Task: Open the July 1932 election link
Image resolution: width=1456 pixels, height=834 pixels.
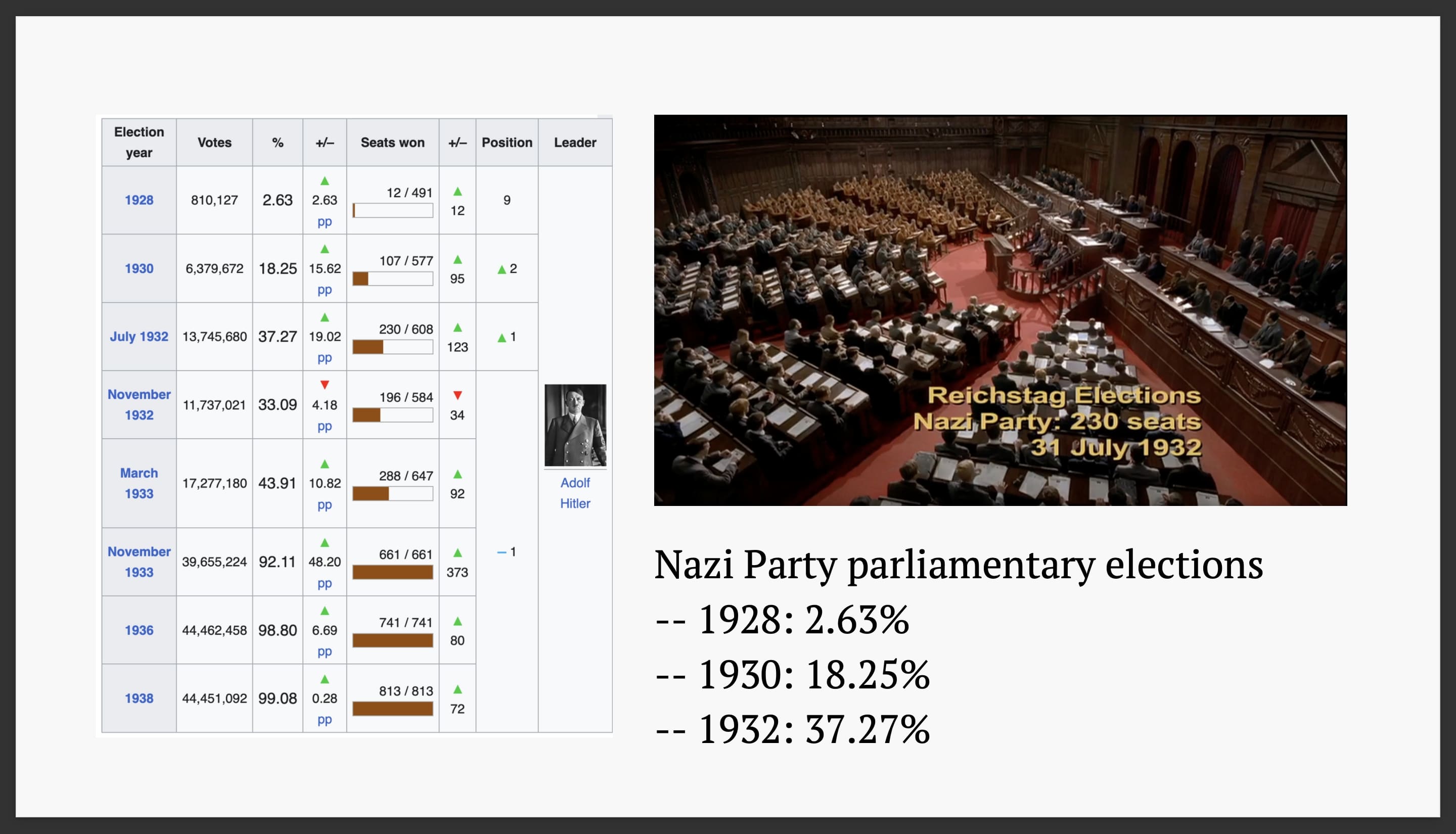Action: click(139, 337)
